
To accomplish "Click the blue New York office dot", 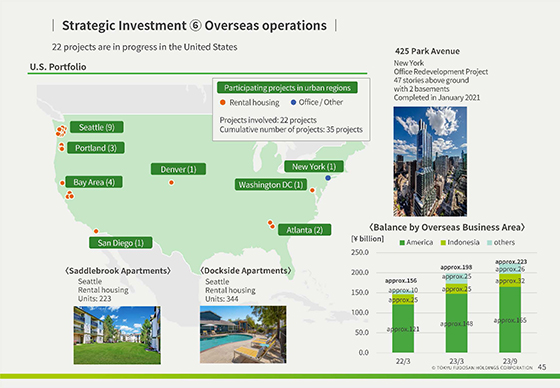I will coord(328,178).
